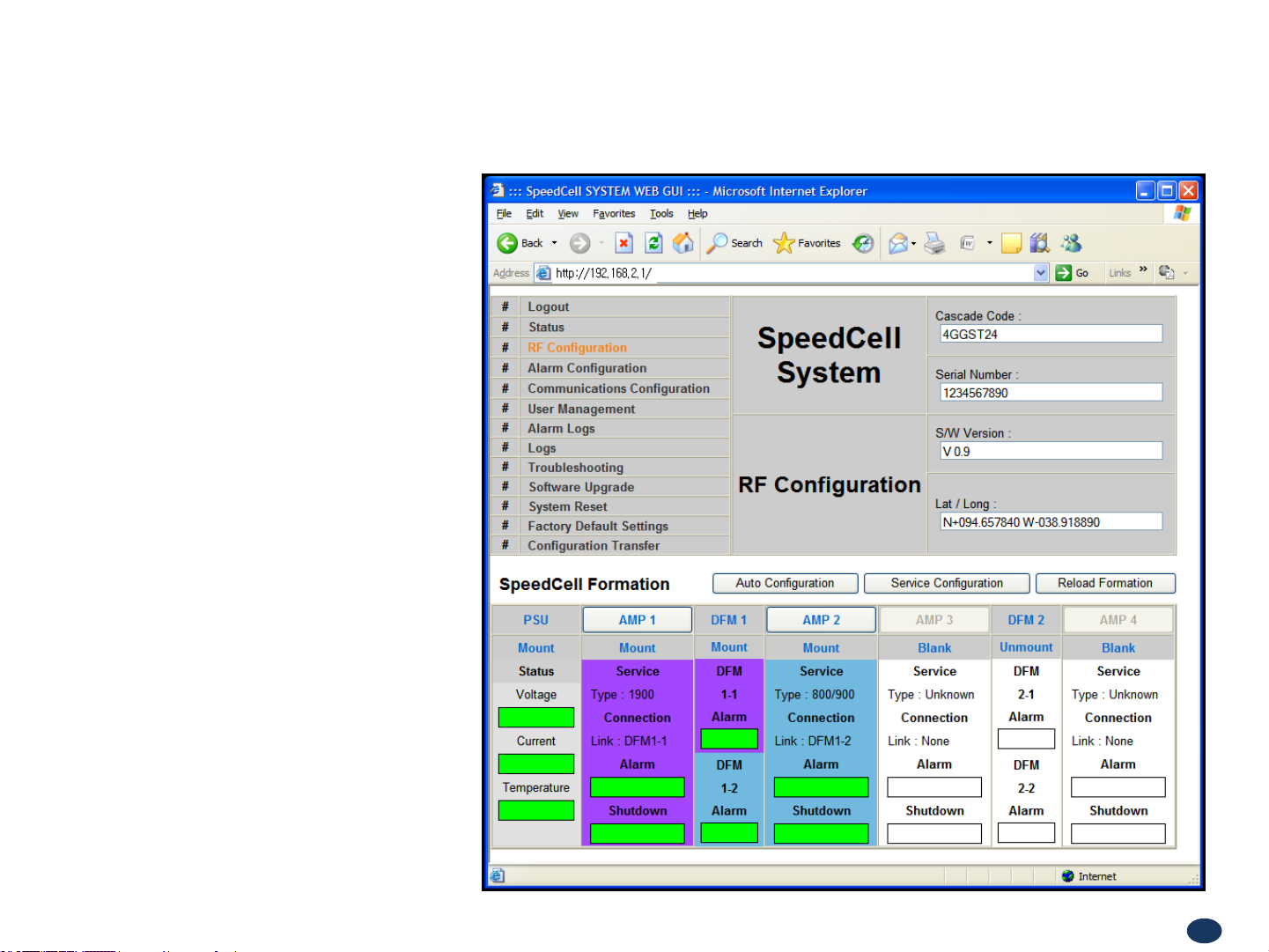Stop page loading with the red X icon

[x=623, y=243]
